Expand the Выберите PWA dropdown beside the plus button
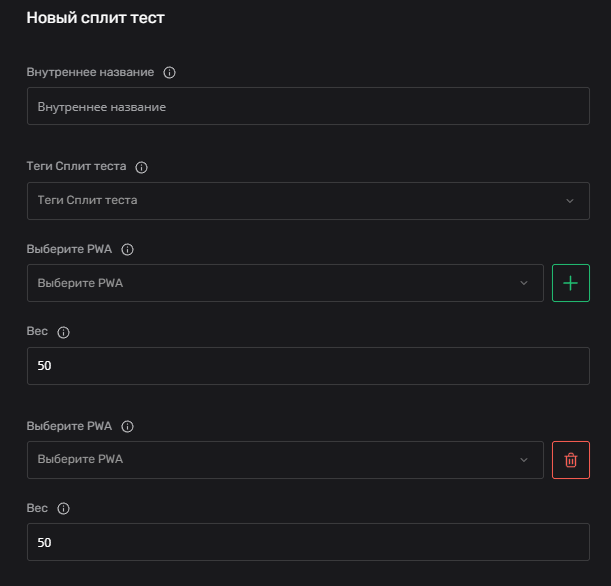This screenshot has height=586, width=611. [x=285, y=283]
